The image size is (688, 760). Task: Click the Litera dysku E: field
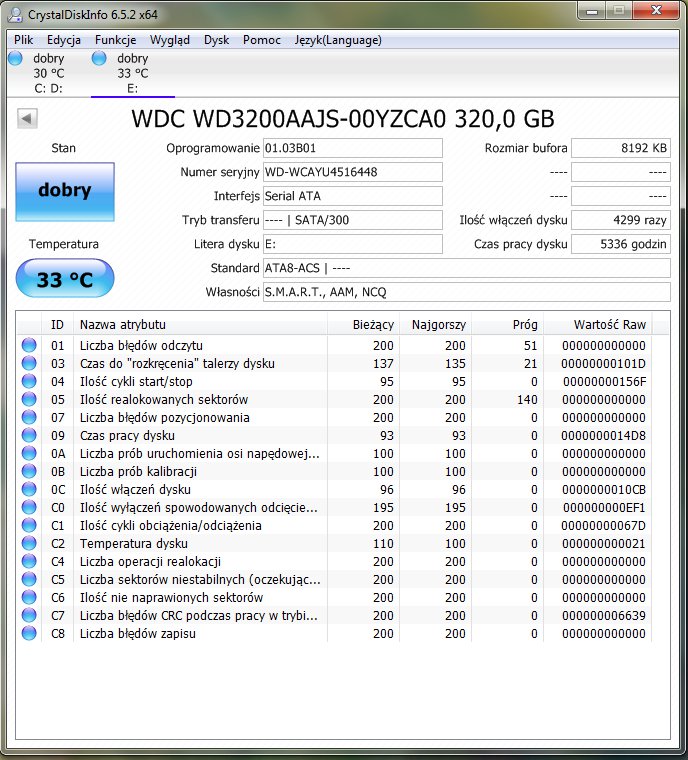pyautogui.click(x=352, y=244)
